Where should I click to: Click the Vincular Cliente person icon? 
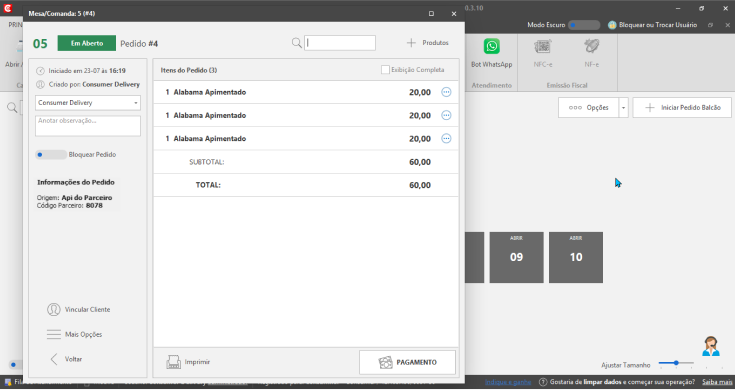[x=53, y=309]
